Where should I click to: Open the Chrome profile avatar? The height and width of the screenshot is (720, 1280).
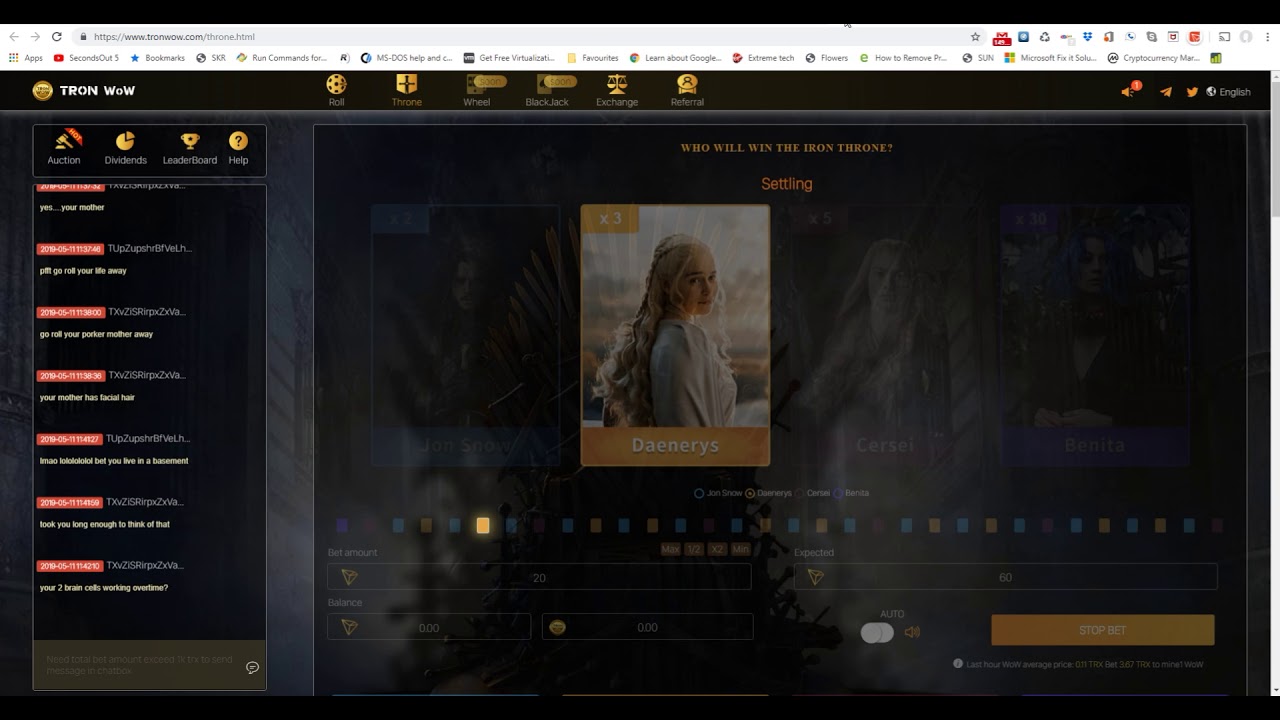(1246, 37)
